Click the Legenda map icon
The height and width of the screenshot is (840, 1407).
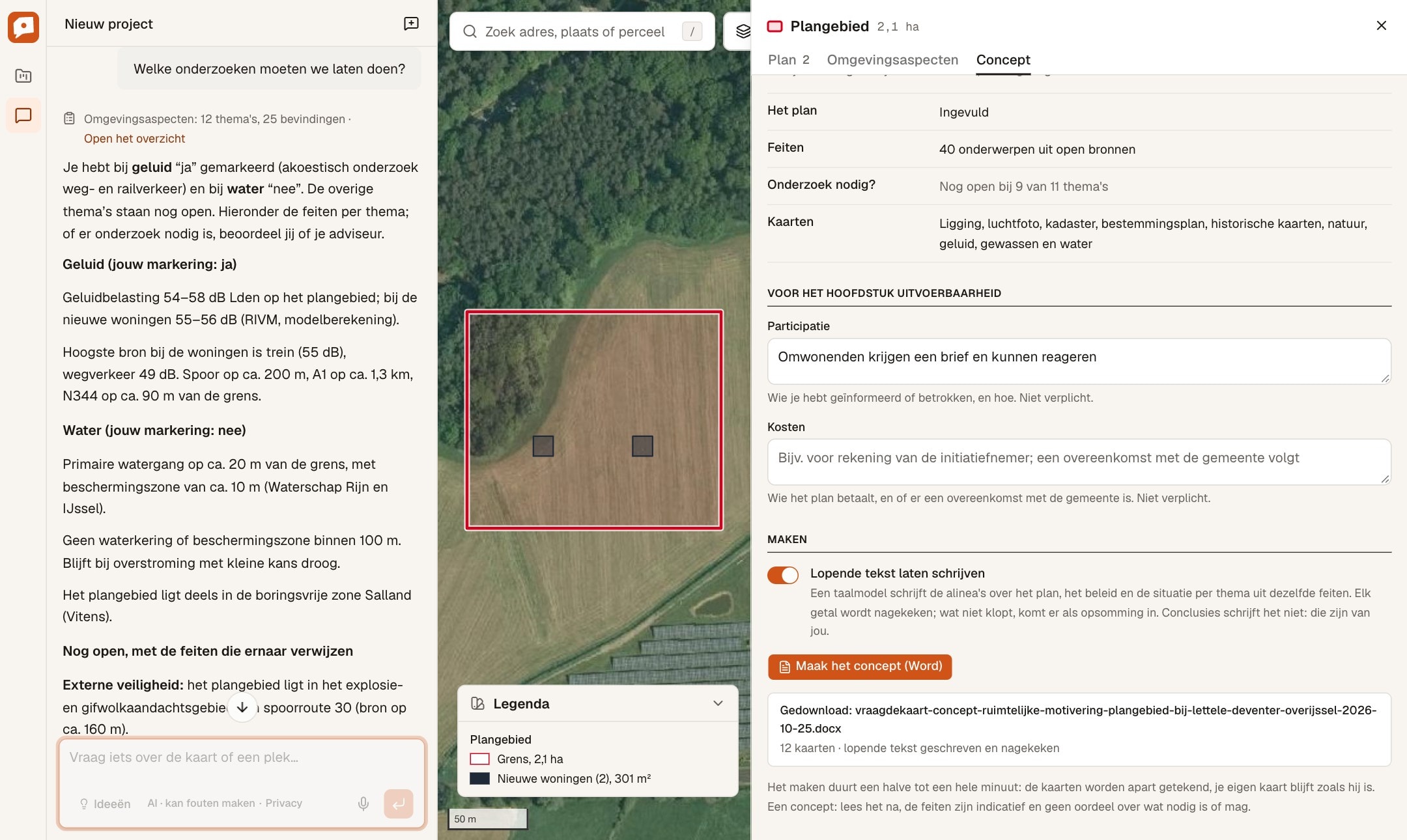[x=477, y=704]
